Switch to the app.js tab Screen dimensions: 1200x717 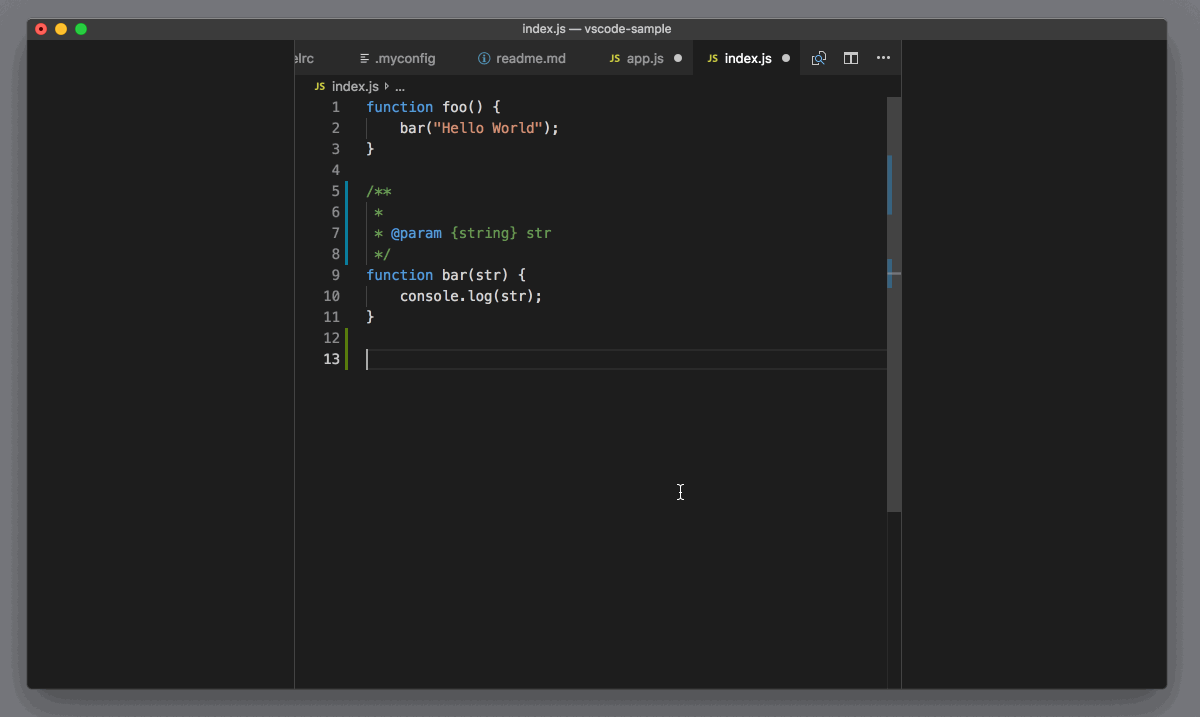(645, 58)
